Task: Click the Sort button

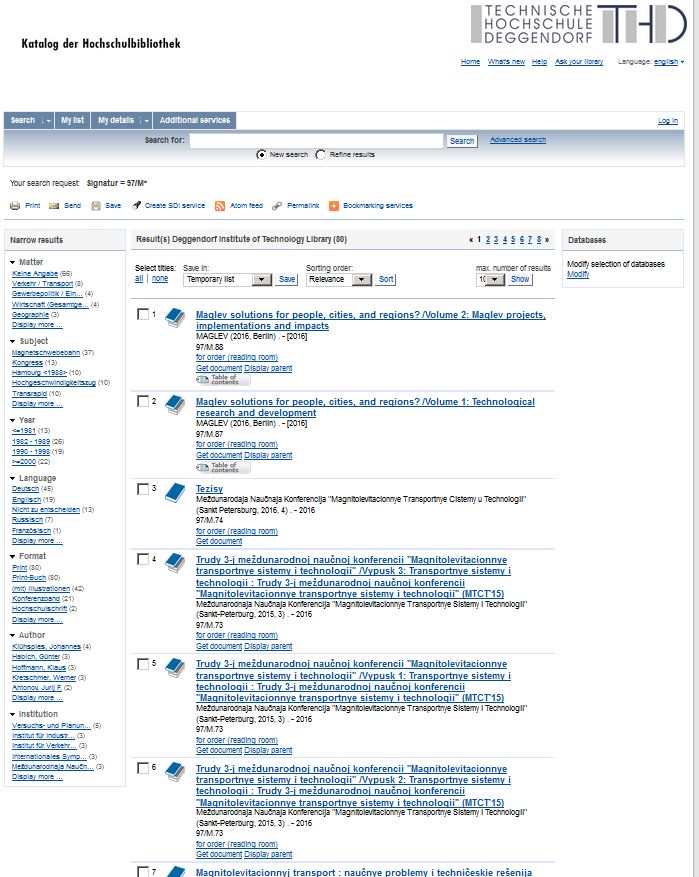Action: coord(386,279)
